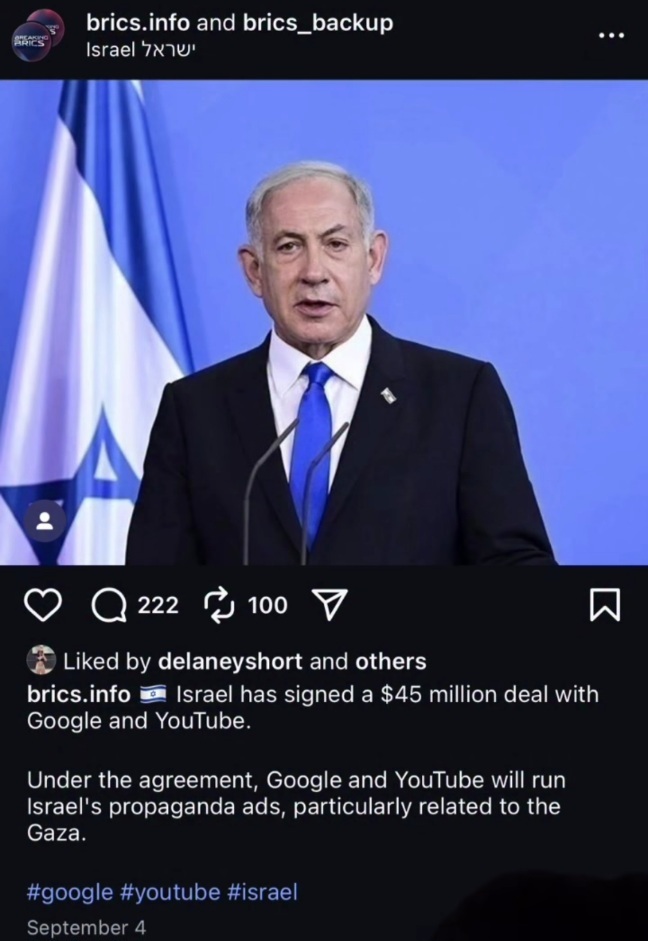Show tagged people on the photo
This screenshot has height=941, width=648.
point(44,520)
